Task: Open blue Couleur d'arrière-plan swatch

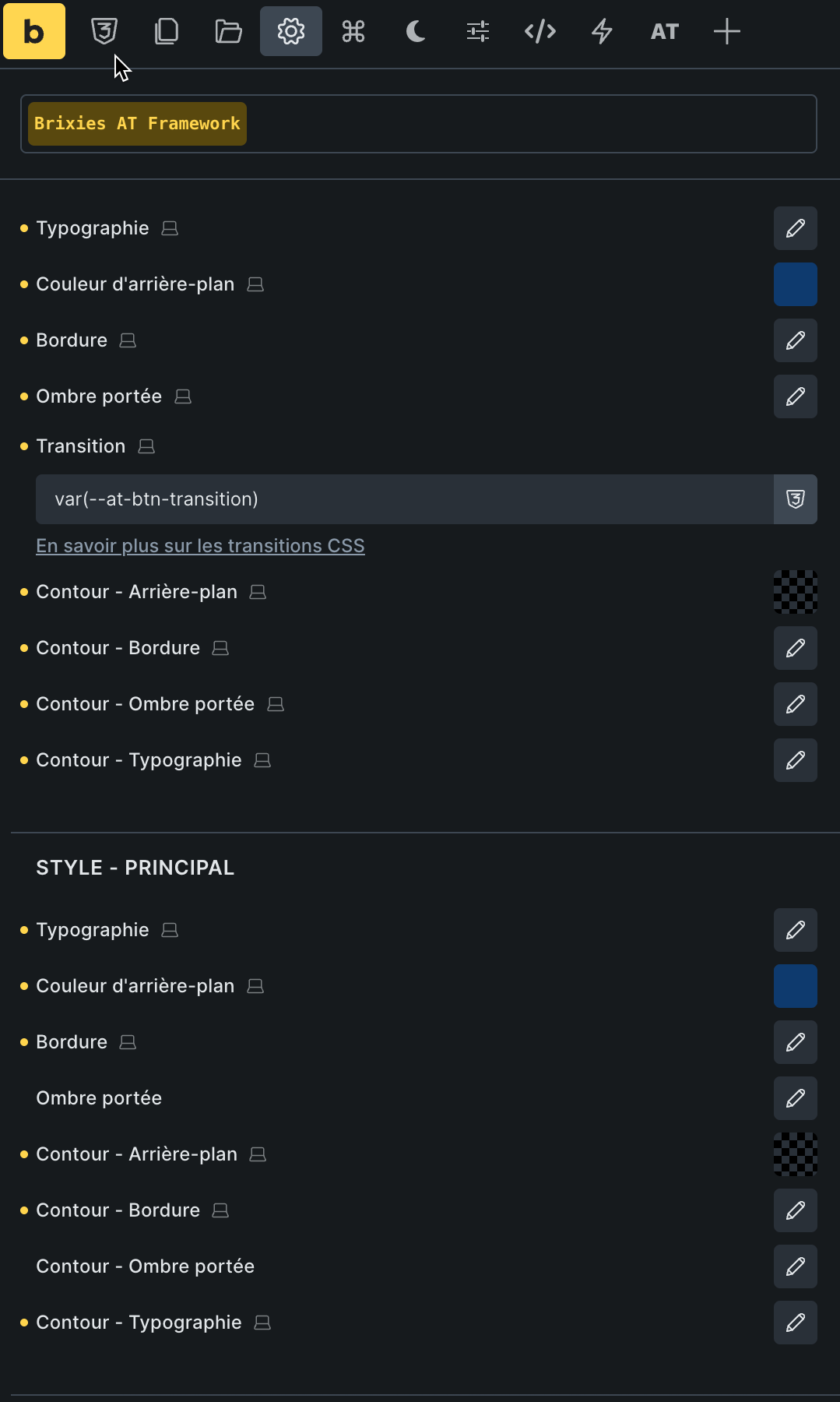Action: click(x=796, y=284)
